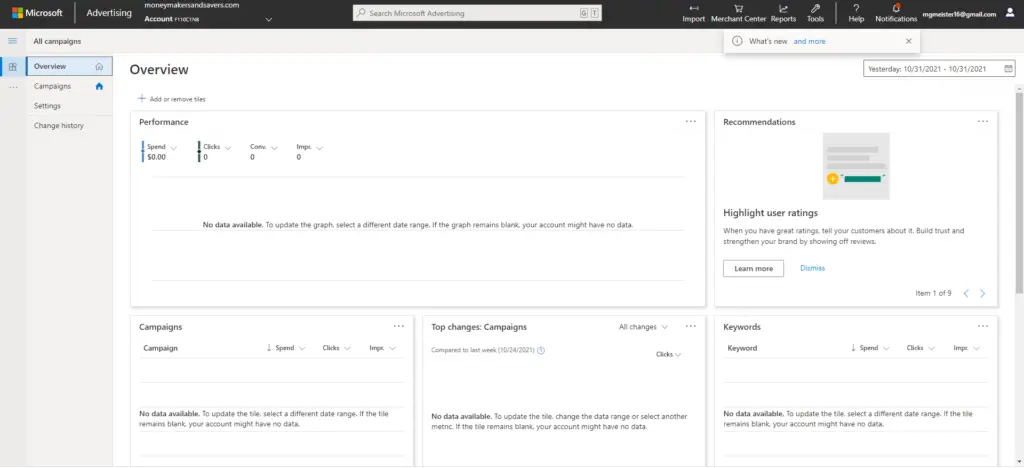This screenshot has width=1024, height=468.
Task: Open the 'and more' link
Action: coord(809,41)
